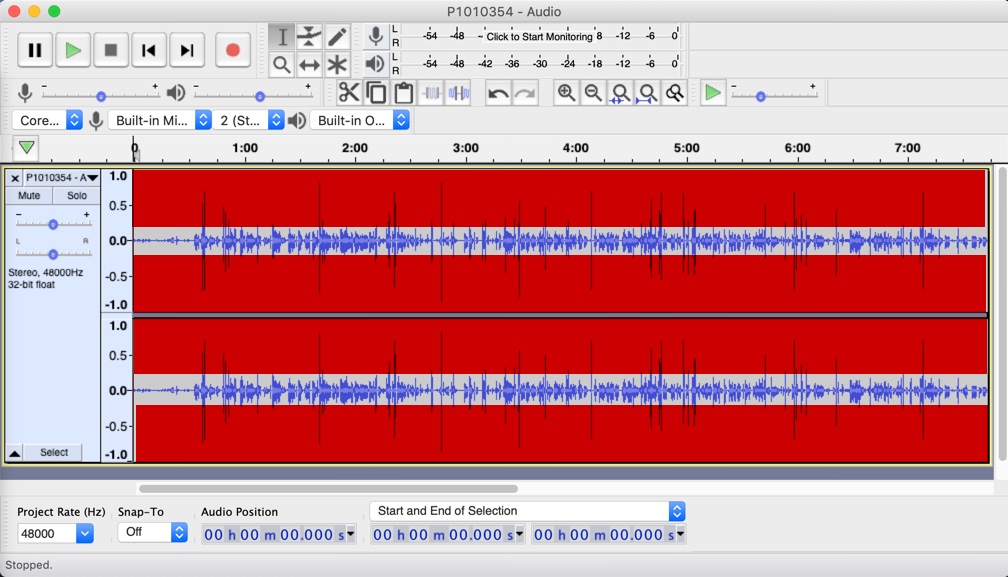Screen dimensions: 1008x577
Task: Zoom out with the minus magnifier
Action: coord(593,93)
